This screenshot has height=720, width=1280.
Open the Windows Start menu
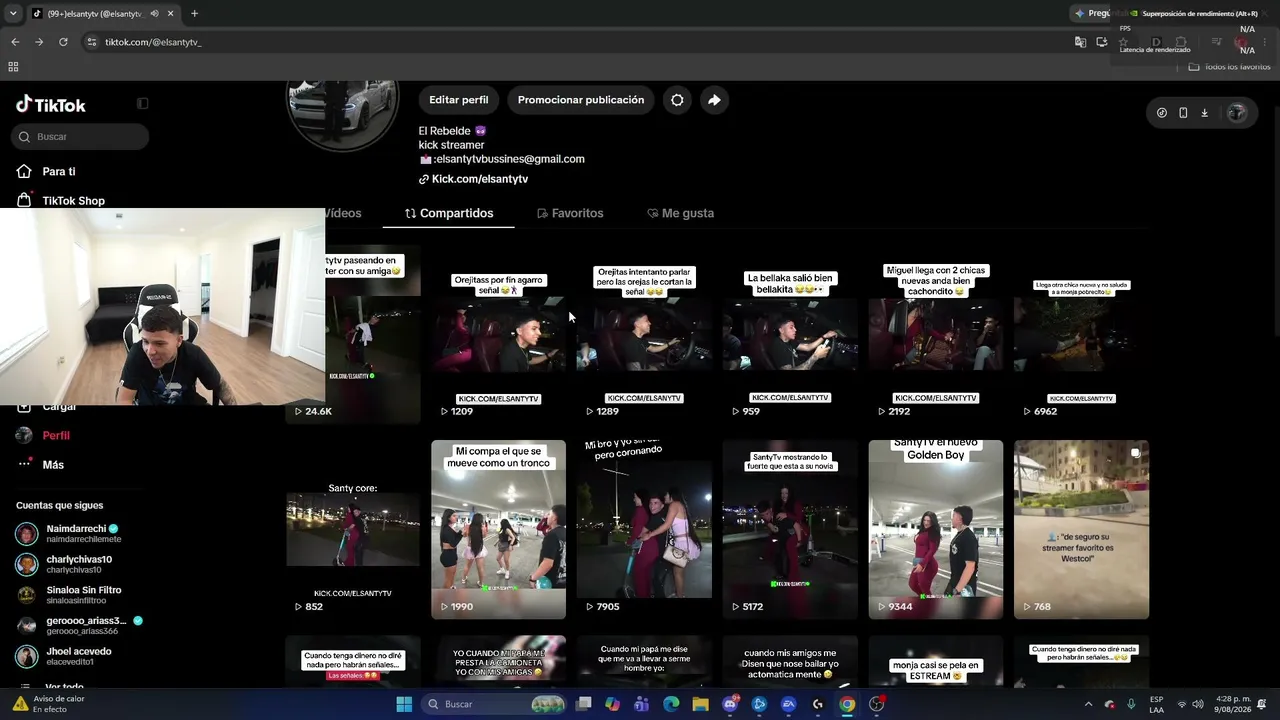pos(404,704)
